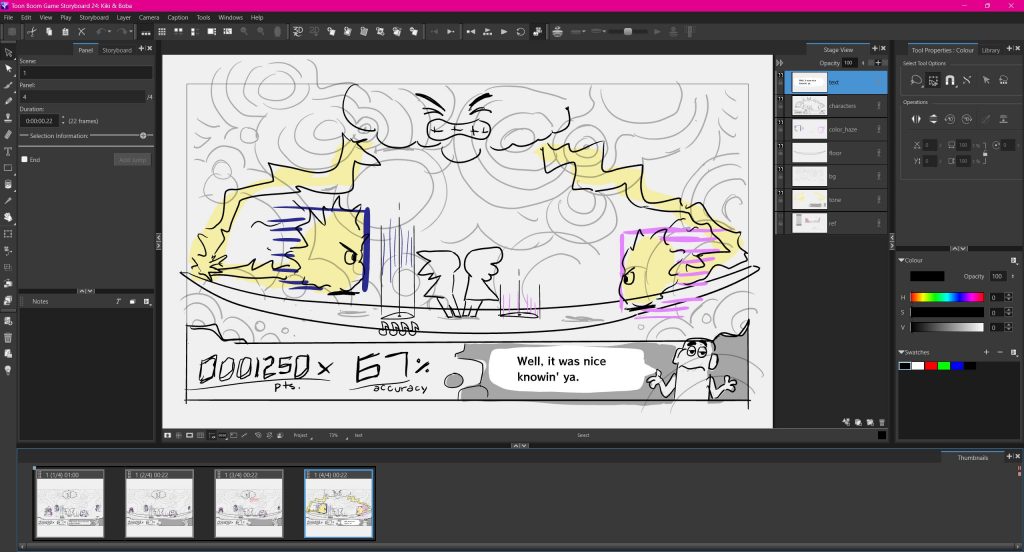Select the Text tool in left toolbar

[x=8, y=151]
